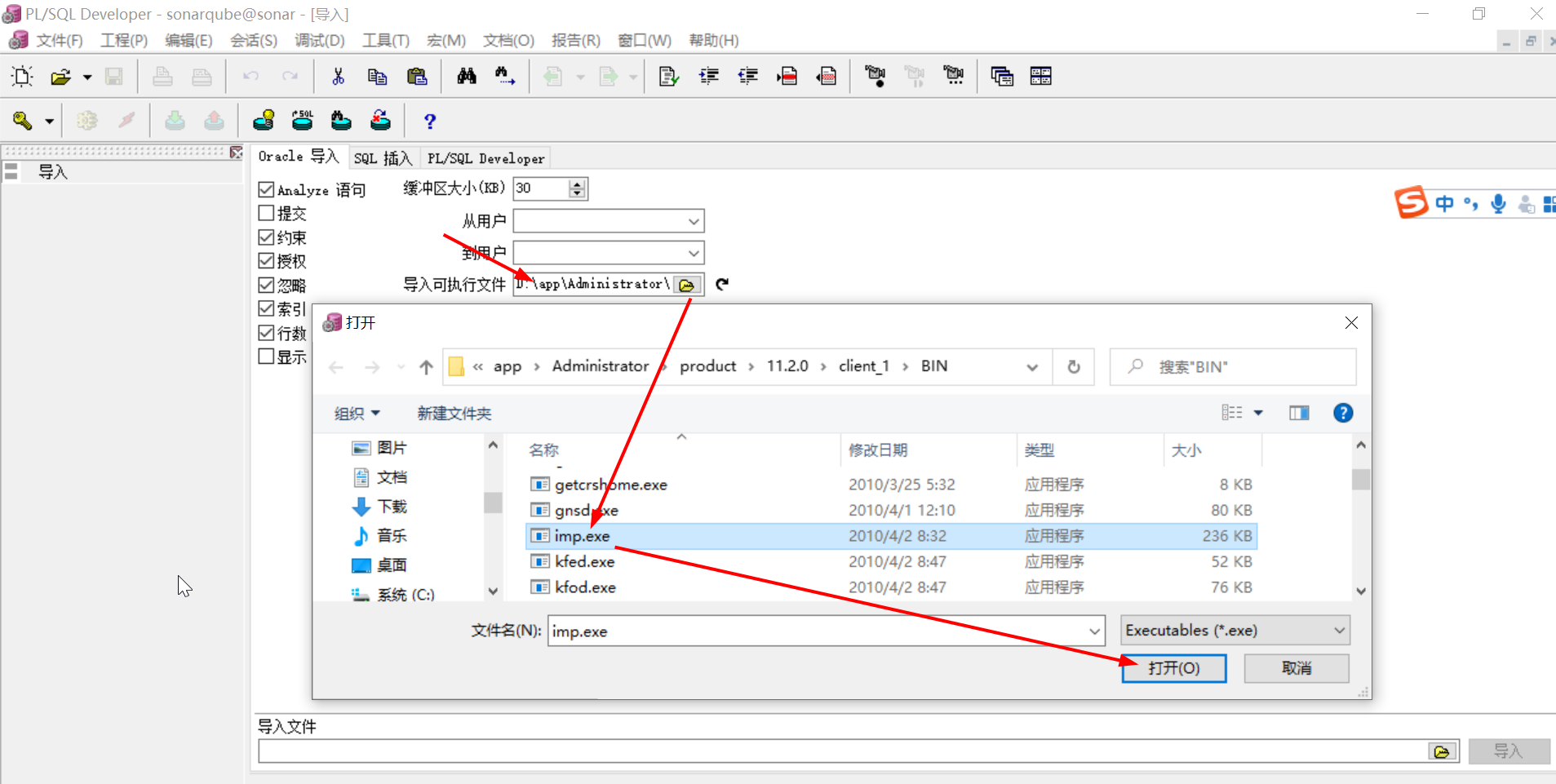Switch to the PL/SQL Developer tab
Image resolution: width=1556 pixels, height=784 pixels.
click(485, 158)
